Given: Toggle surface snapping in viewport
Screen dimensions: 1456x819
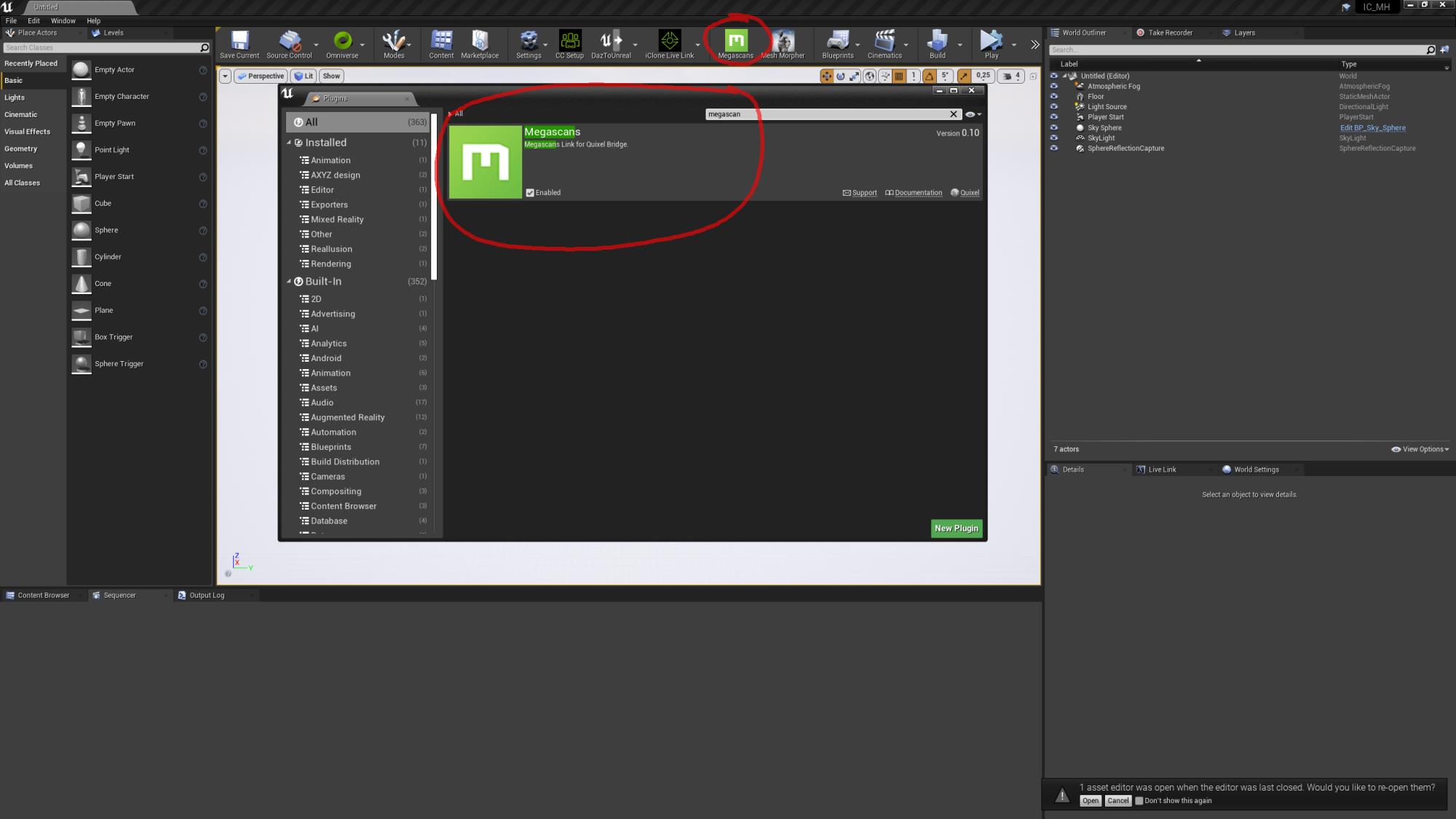Looking at the screenshot, I should click(885, 76).
